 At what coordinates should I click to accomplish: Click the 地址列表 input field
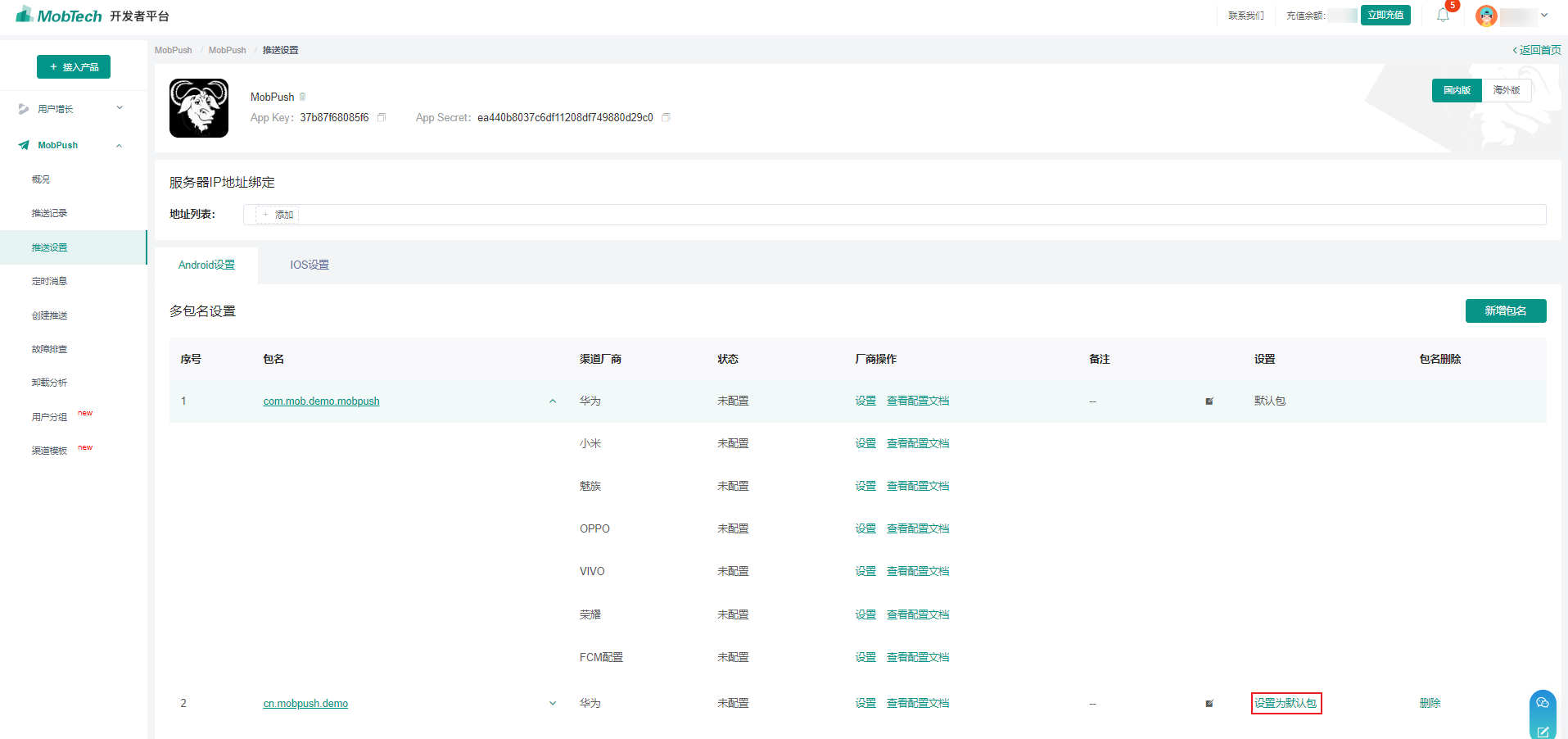pyautogui.click(x=894, y=215)
